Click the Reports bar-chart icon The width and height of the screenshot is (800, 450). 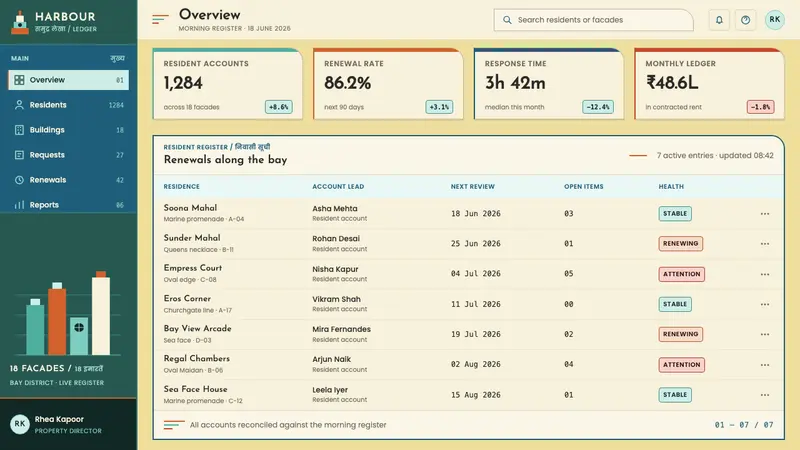(x=19, y=205)
